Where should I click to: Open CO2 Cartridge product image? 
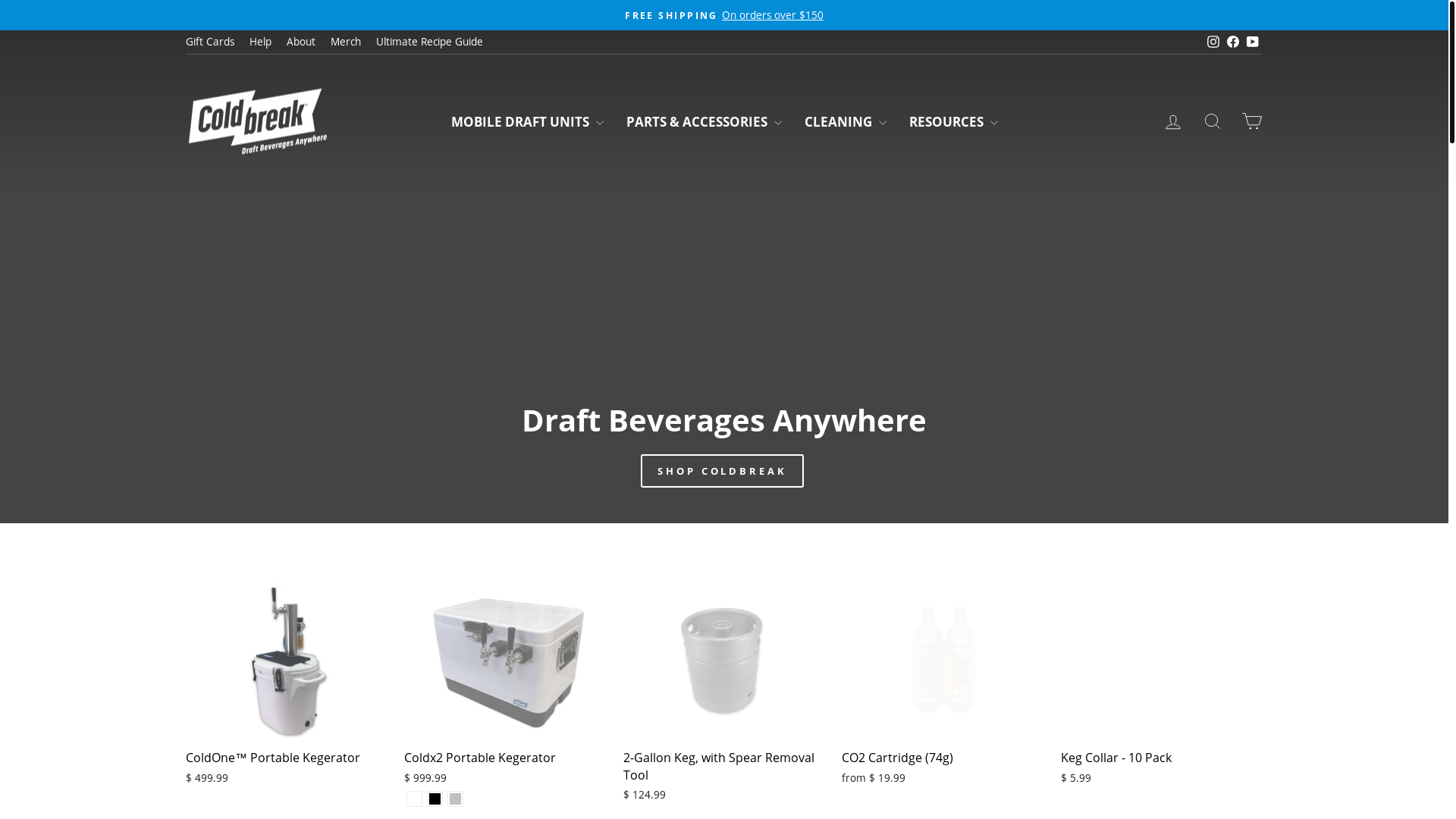(943, 661)
